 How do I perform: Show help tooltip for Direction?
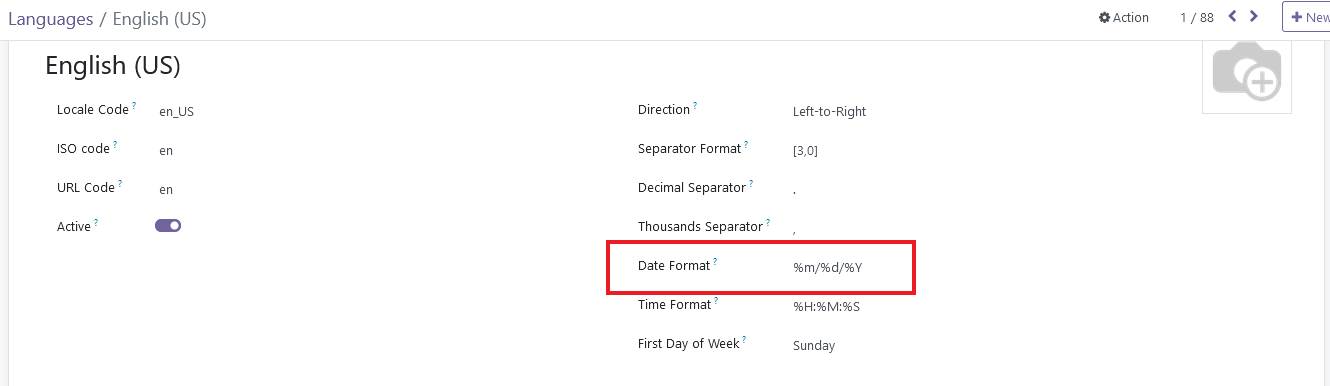(x=695, y=105)
